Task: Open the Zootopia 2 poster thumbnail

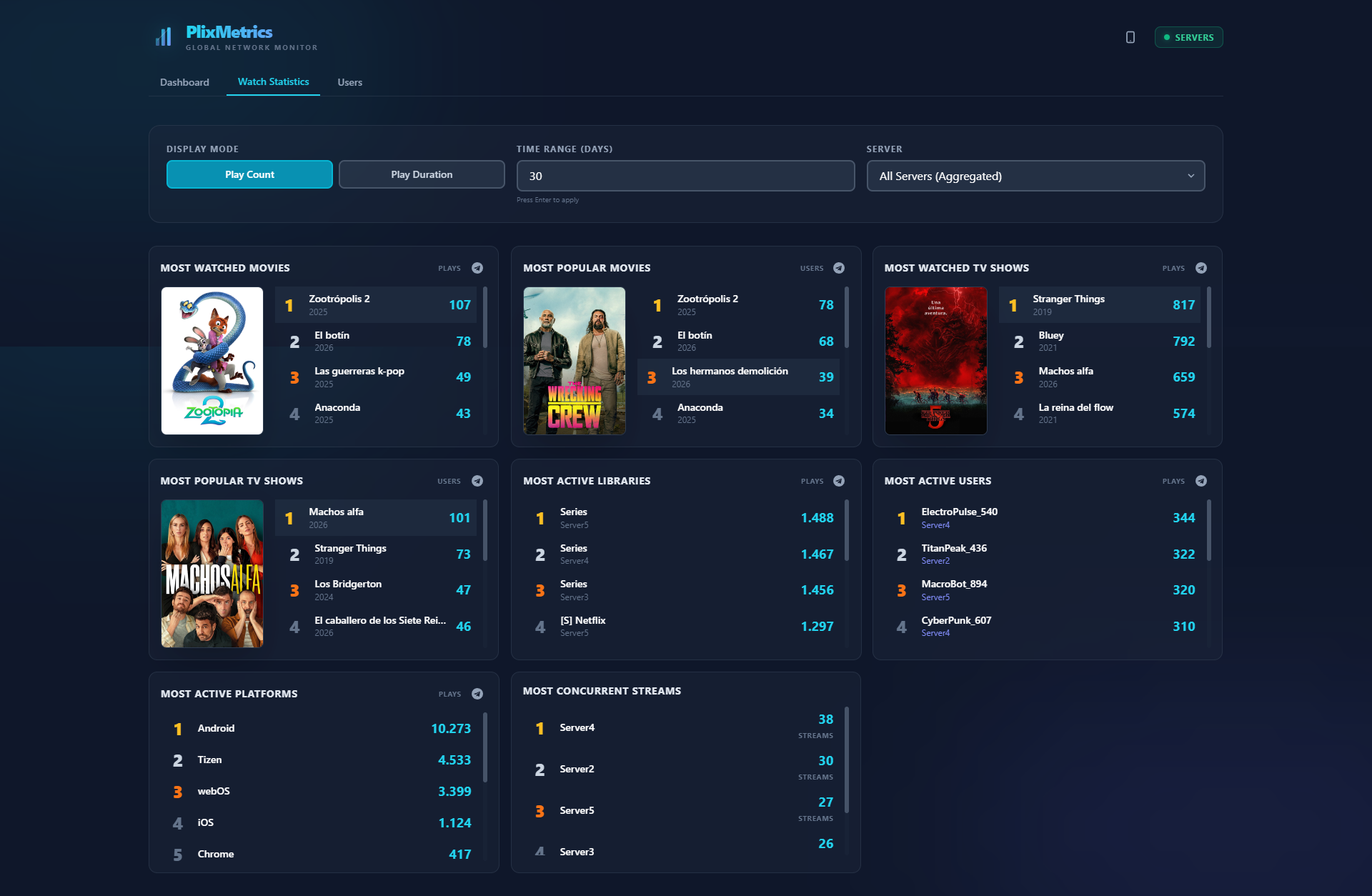Action: coord(212,361)
